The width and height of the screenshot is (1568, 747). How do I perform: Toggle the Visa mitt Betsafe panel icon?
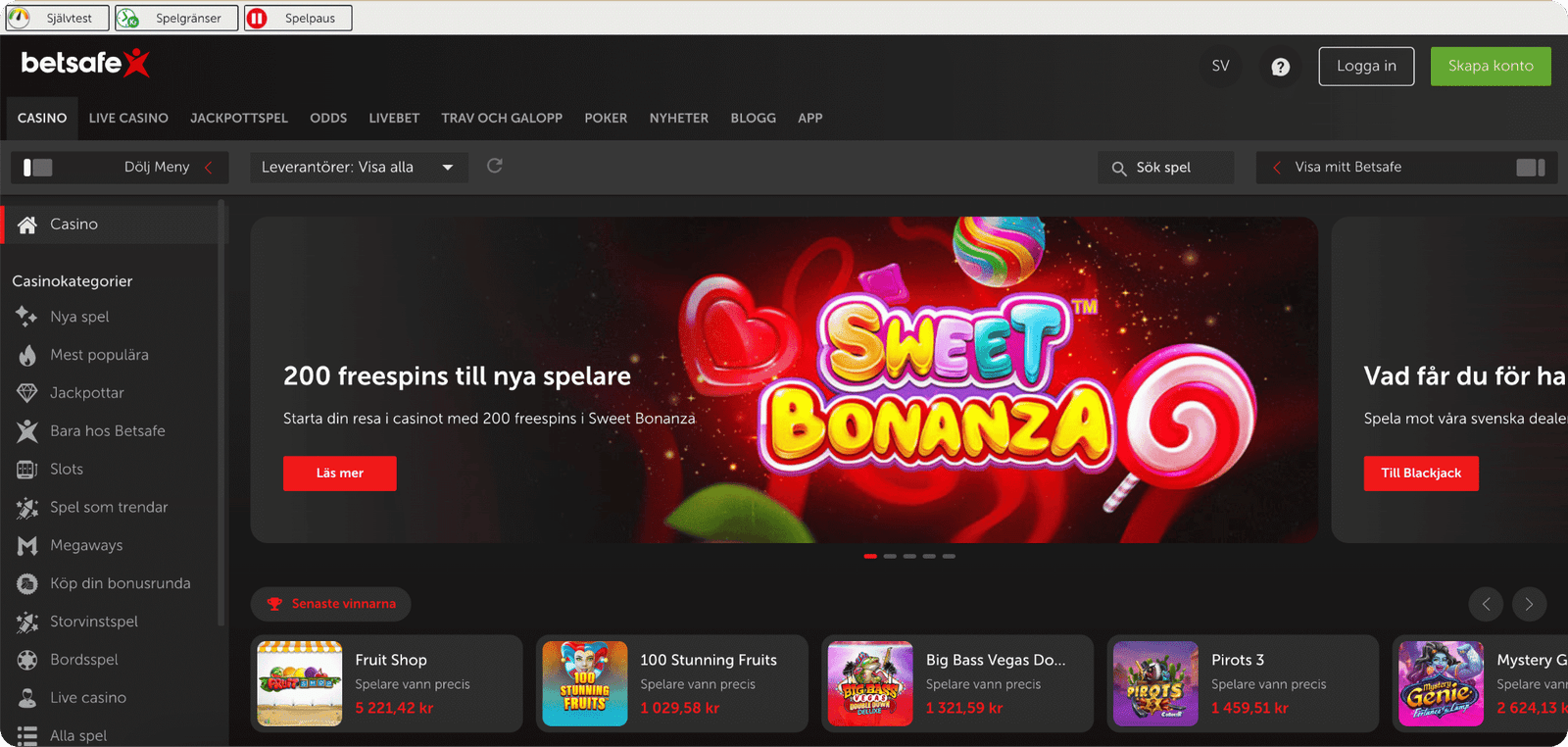coord(1530,168)
